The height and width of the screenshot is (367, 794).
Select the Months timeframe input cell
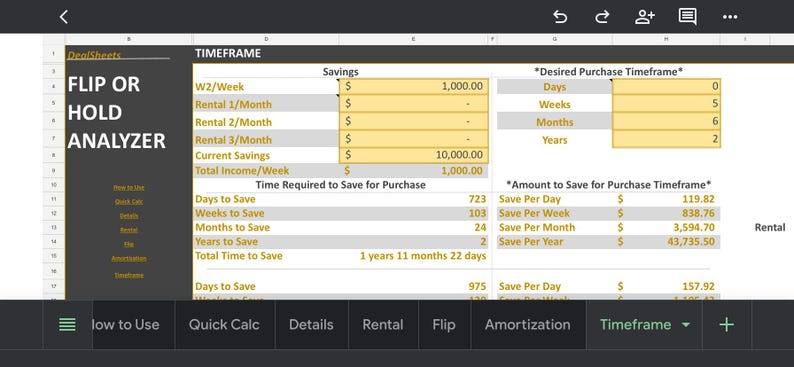point(666,121)
